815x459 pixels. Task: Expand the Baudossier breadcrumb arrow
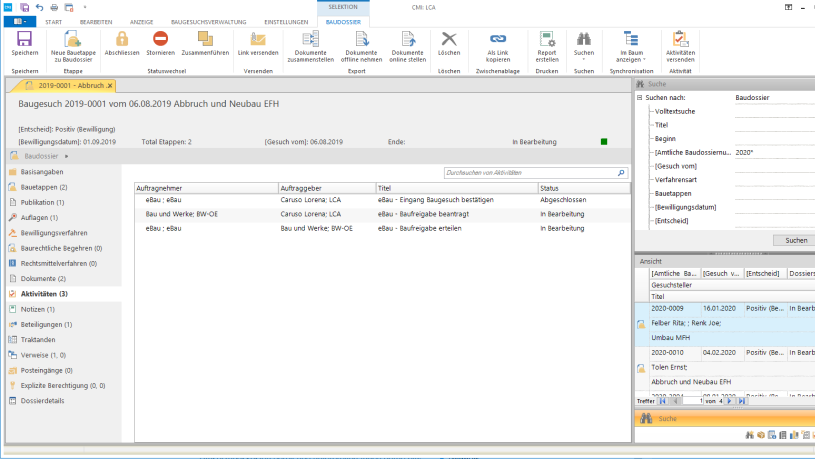[x=67, y=156]
